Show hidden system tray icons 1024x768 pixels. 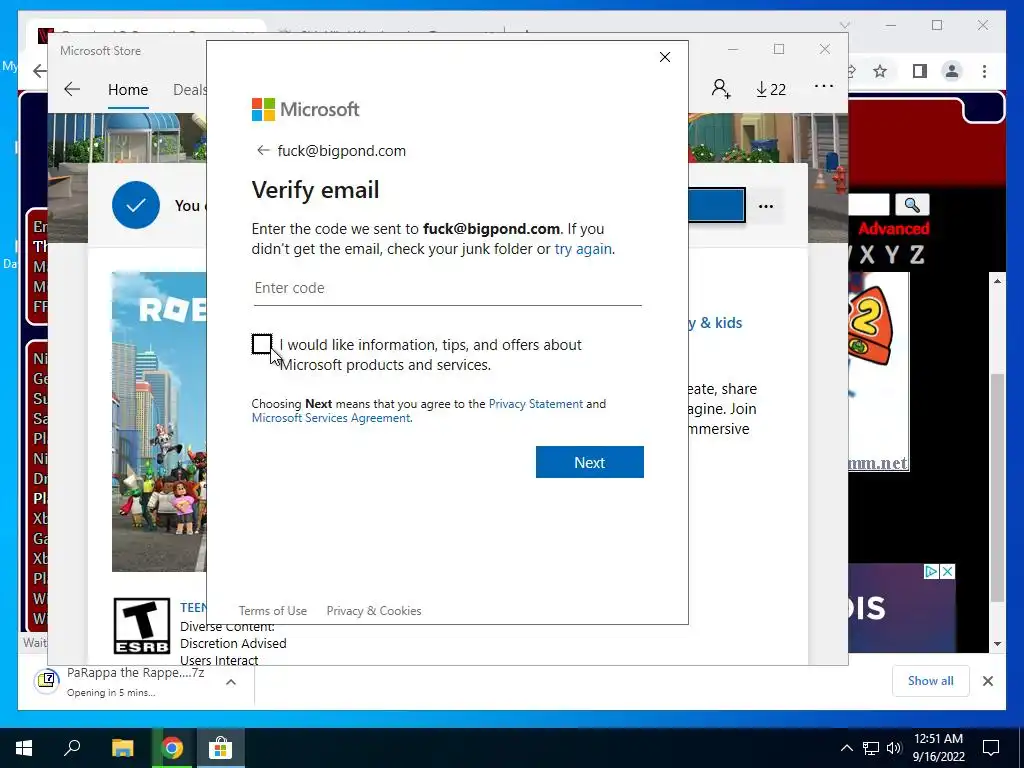coord(846,748)
